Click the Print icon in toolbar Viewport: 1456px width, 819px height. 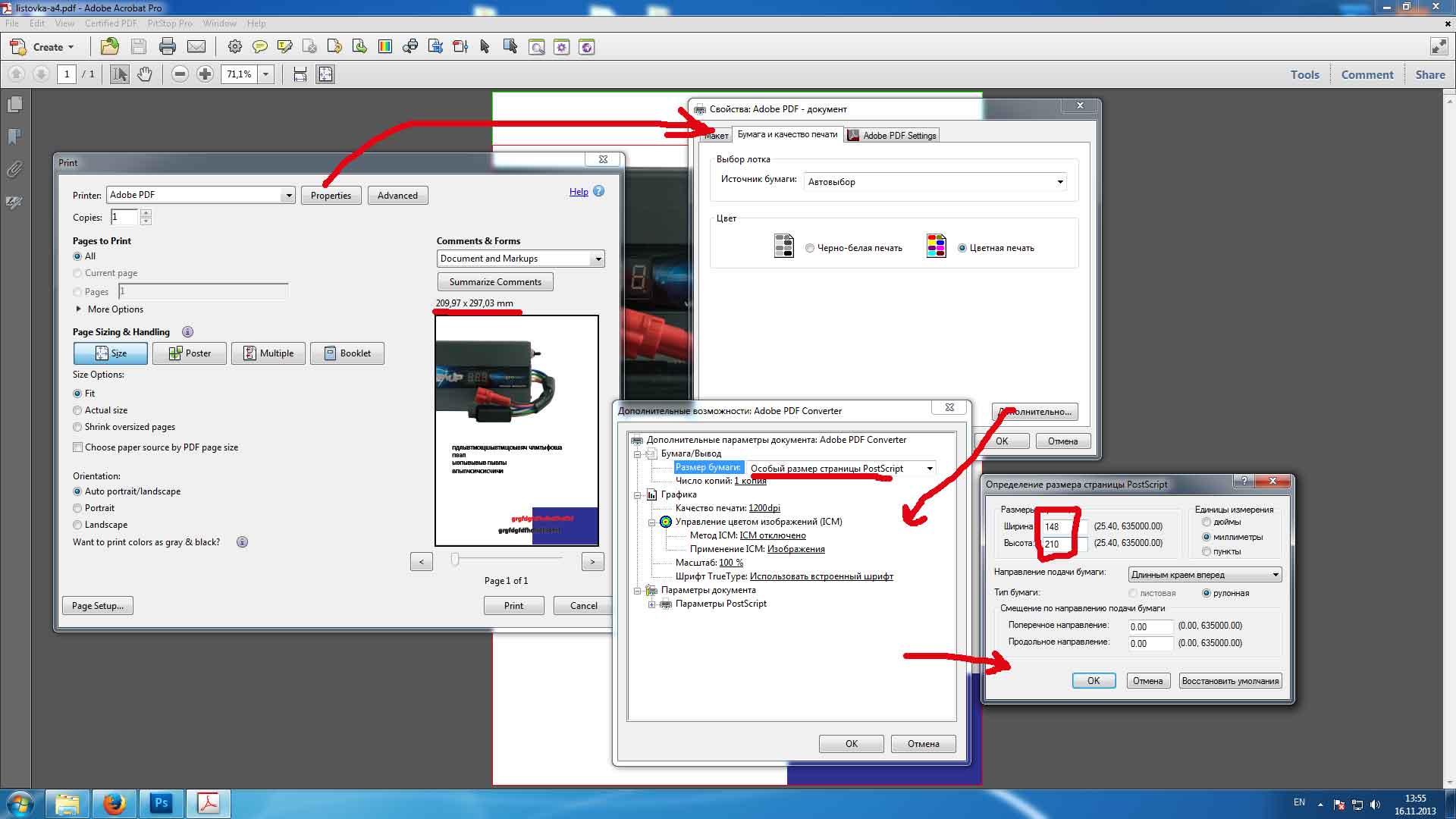tap(167, 47)
